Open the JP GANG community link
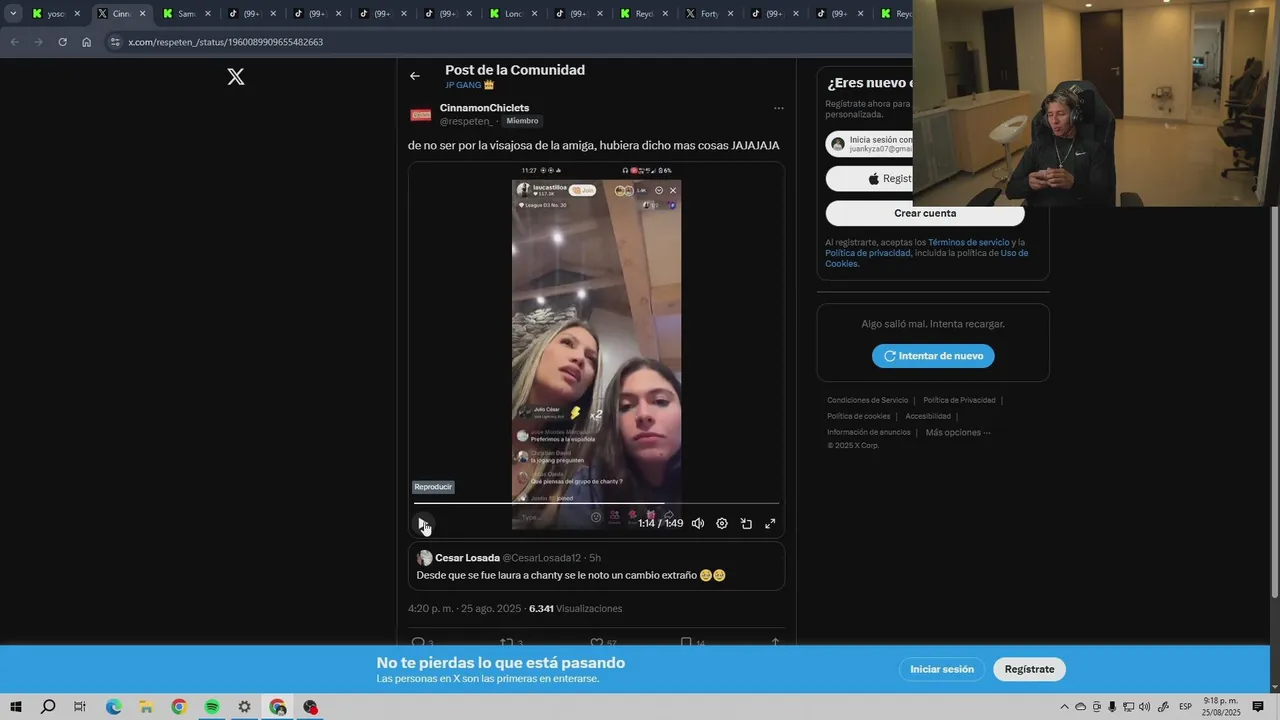The width and height of the screenshot is (1280, 720). pos(470,85)
